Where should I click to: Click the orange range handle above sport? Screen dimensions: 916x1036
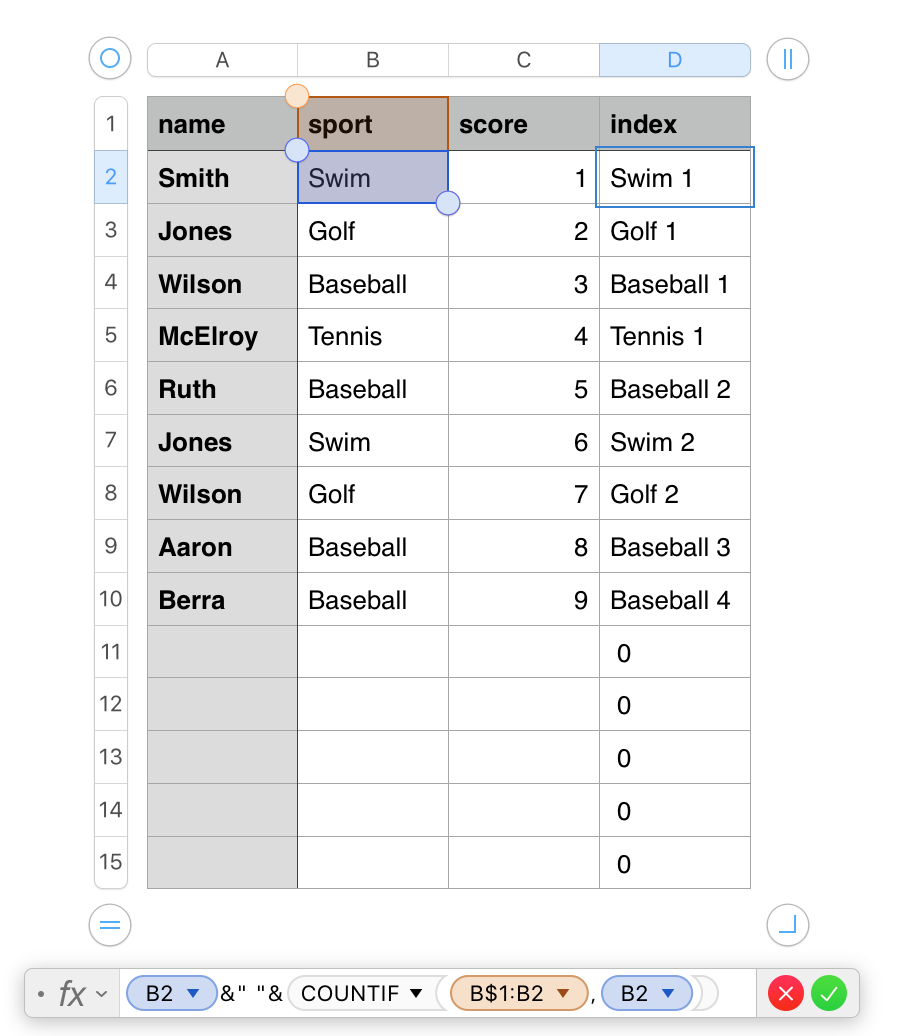(x=297, y=96)
